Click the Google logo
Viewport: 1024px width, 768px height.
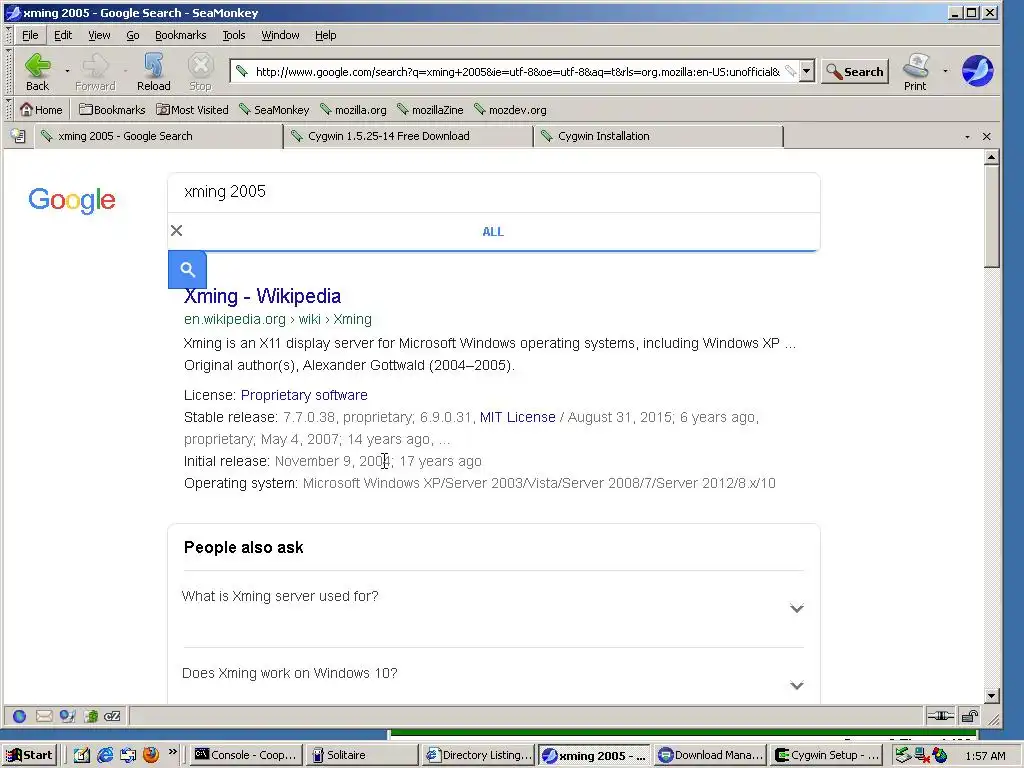pyautogui.click(x=72, y=200)
